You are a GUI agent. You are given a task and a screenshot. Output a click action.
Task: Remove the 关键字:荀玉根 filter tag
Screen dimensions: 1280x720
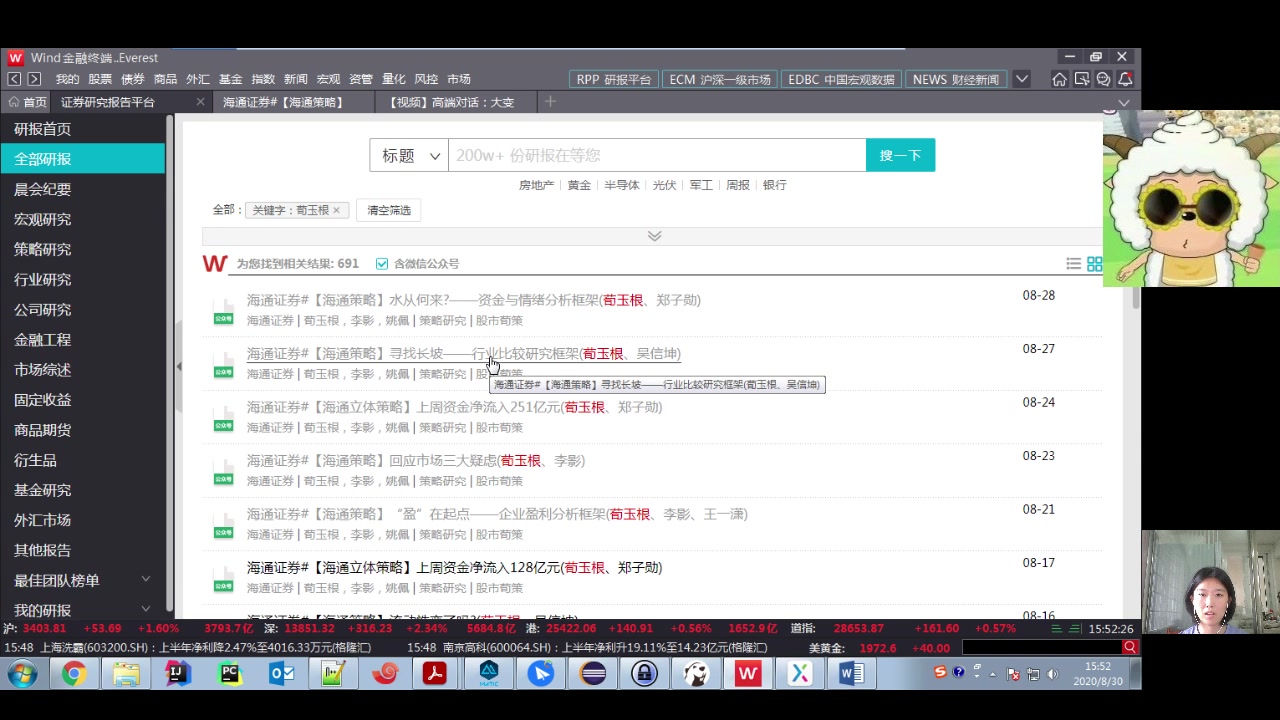(336, 210)
